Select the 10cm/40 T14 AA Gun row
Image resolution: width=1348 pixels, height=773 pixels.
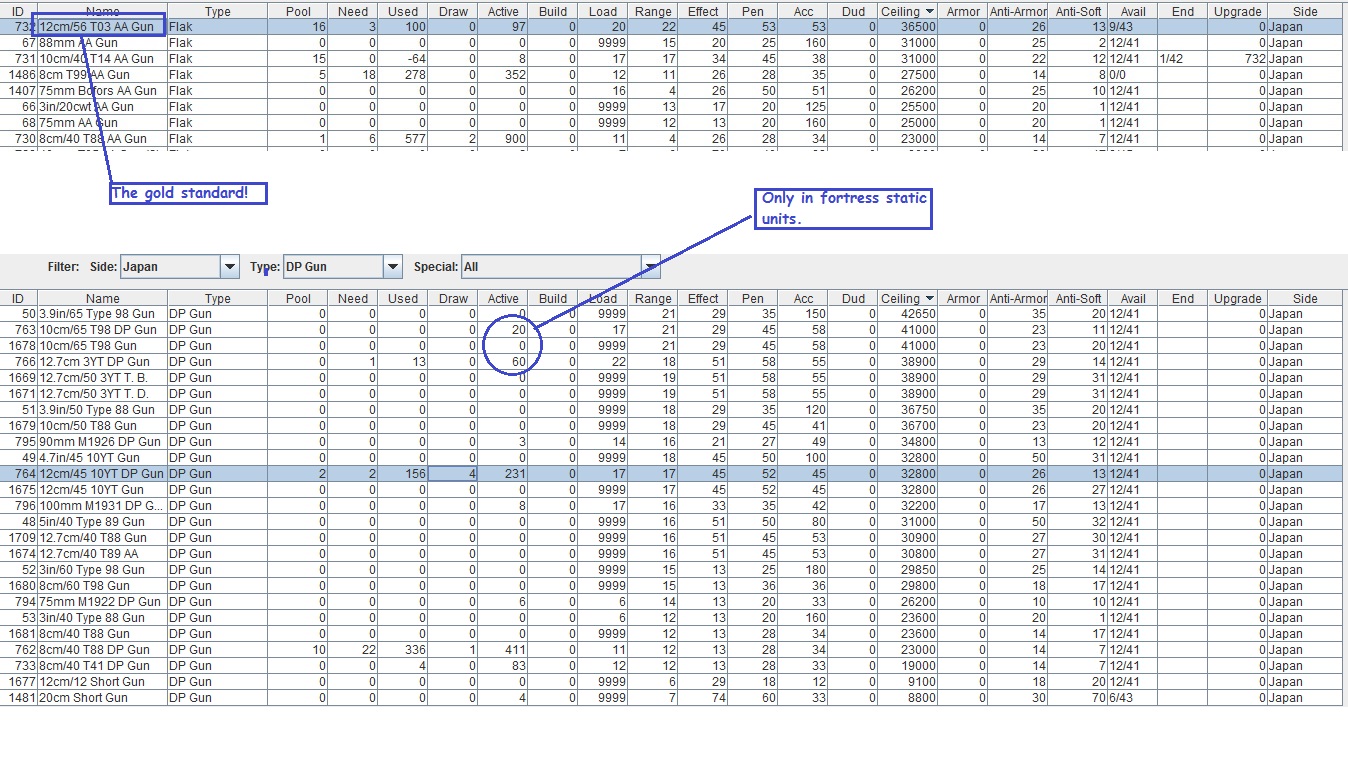671,59
